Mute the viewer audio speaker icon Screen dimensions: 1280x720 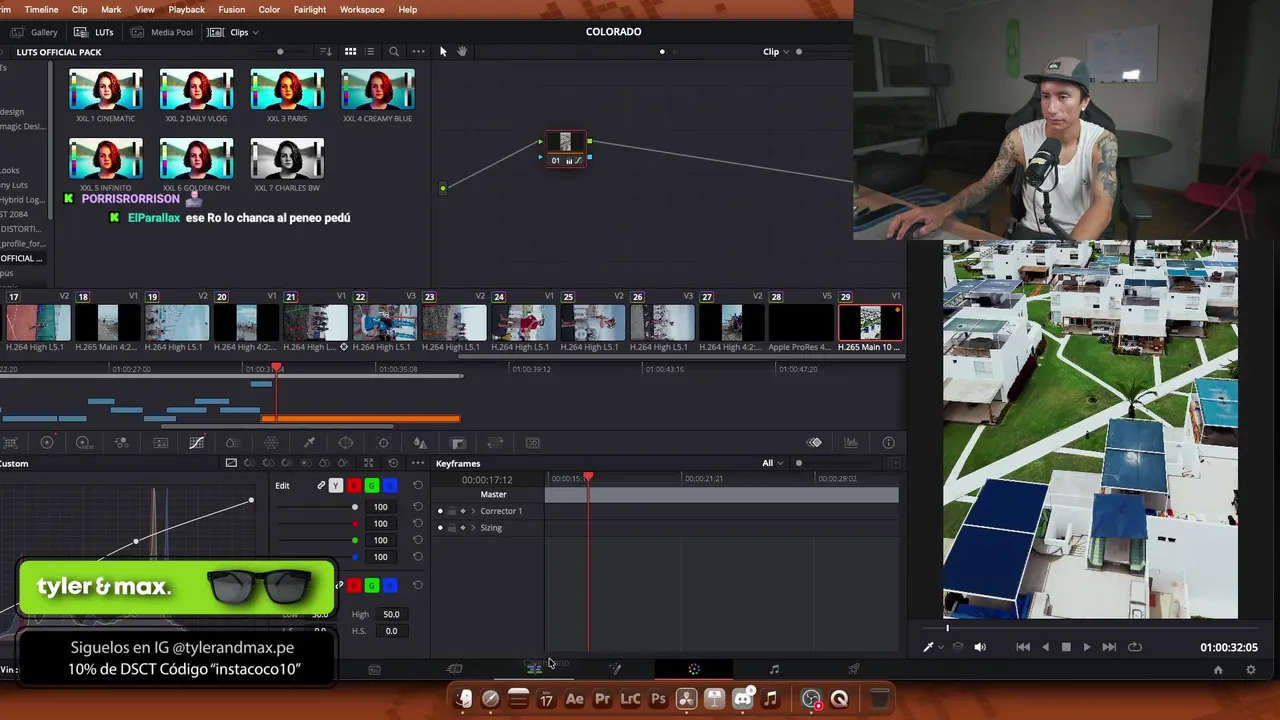pyautogui.click(x=980, y=647)
